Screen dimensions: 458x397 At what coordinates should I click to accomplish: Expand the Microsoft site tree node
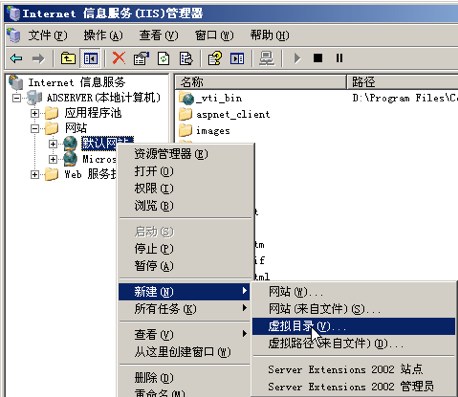(x=53, y=159)
